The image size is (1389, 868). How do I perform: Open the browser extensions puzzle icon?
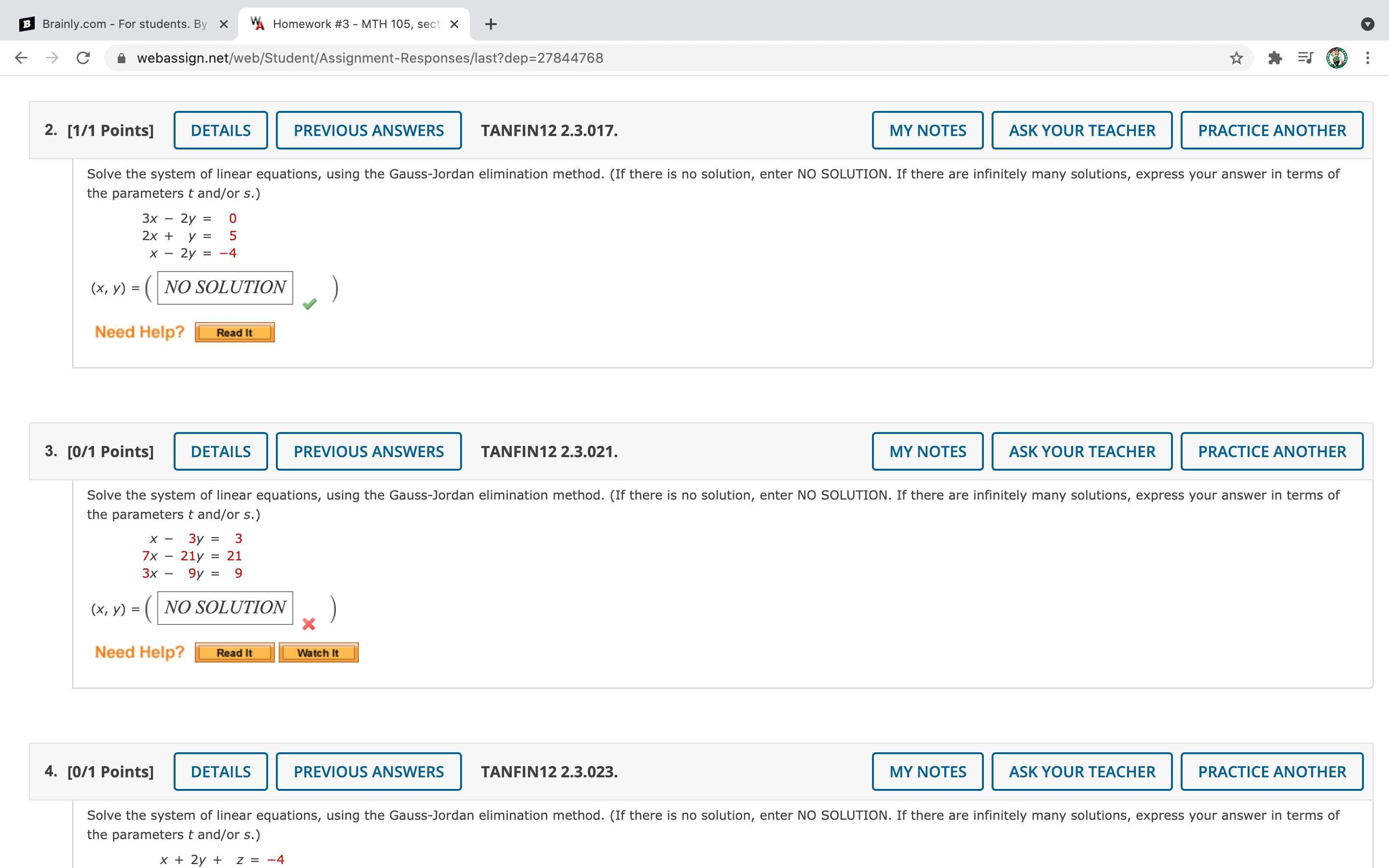(1275, 58)
